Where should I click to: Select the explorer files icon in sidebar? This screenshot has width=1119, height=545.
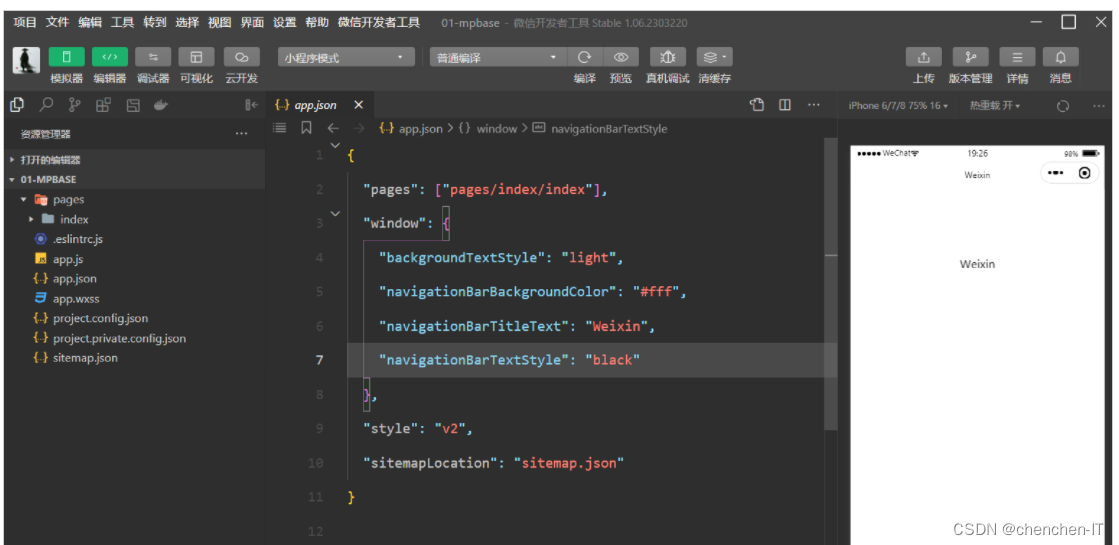coord(17,105)
